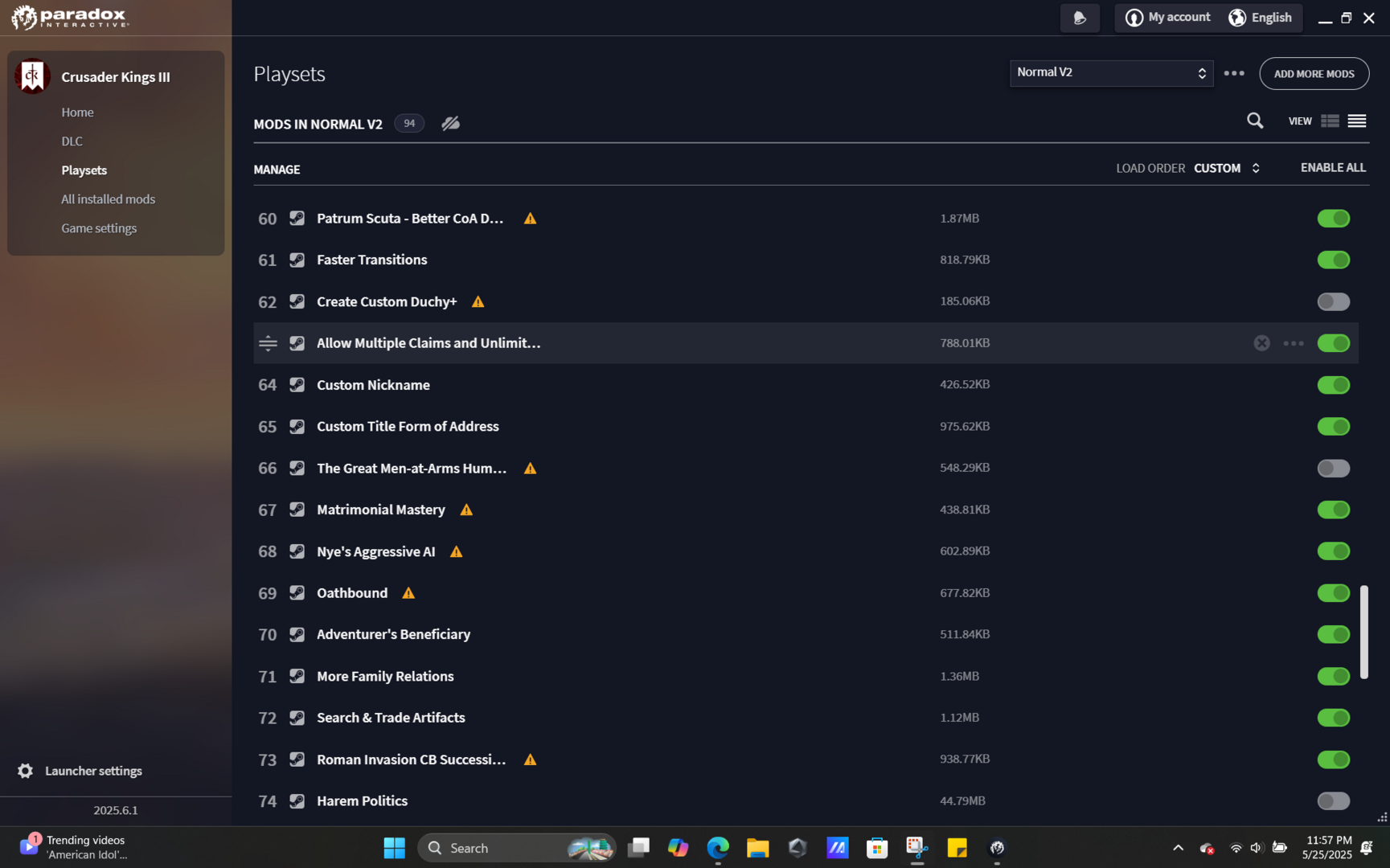The width and height of the screenshot is (1390, 868).
Task: Click Steam source icon for Harem Politics
Action: pos(297,801)
